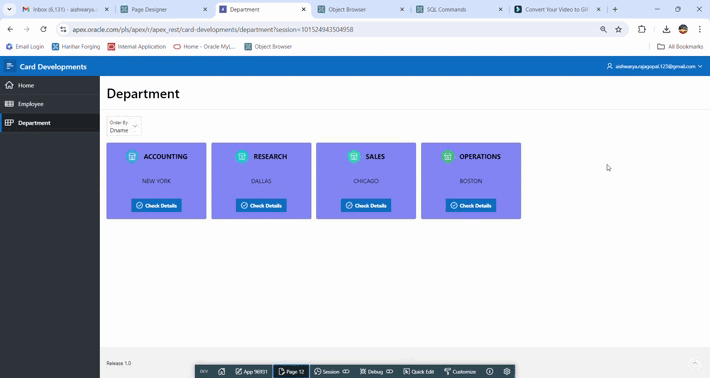This screenshot has width=710, height=378.
Task: Click the developer toolbar info icon
Action: [489, 371]
